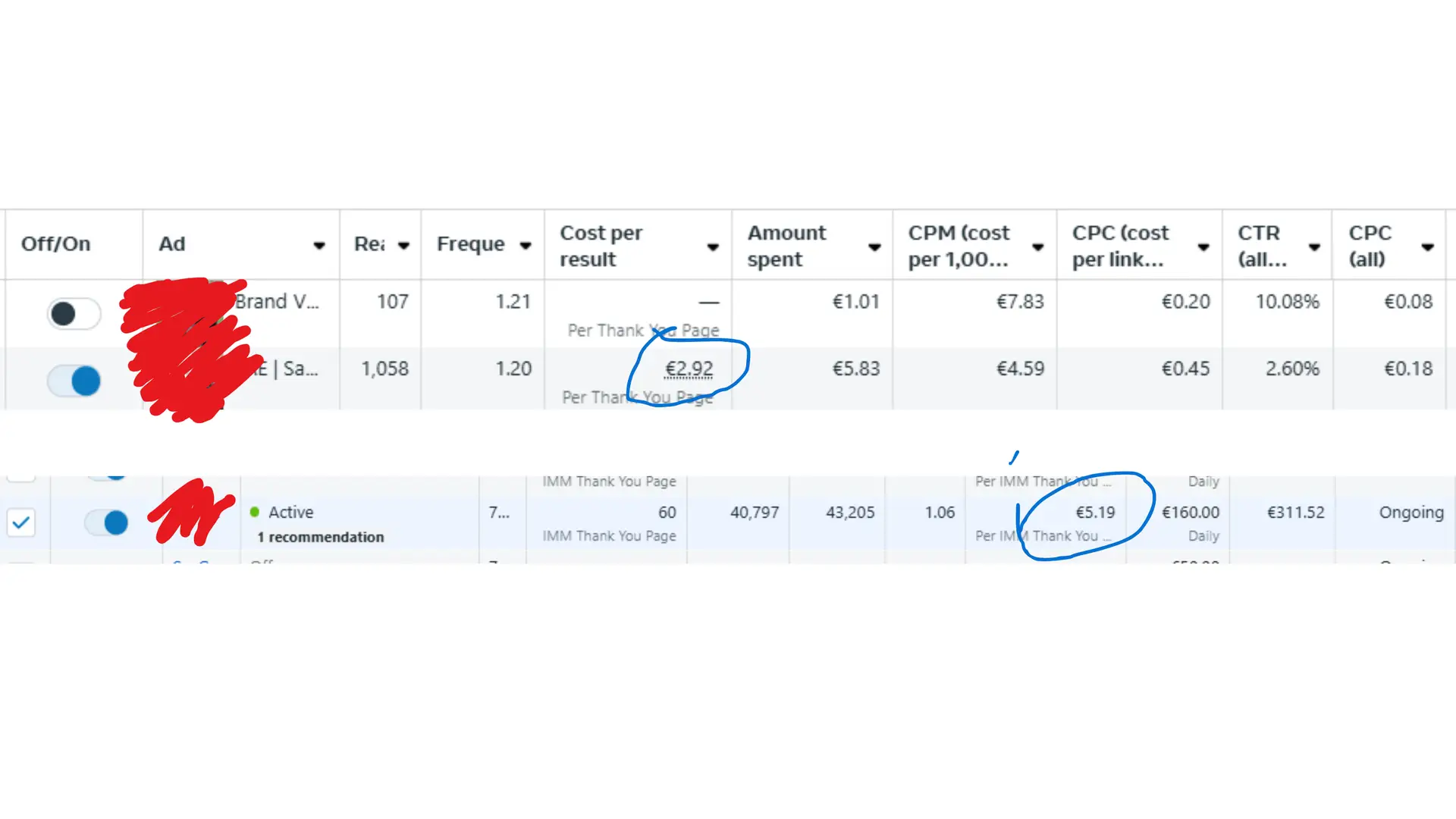Open the CPM column dropdown arrow
This screenshot has width=1456, height=819.
coord(1038,246)
